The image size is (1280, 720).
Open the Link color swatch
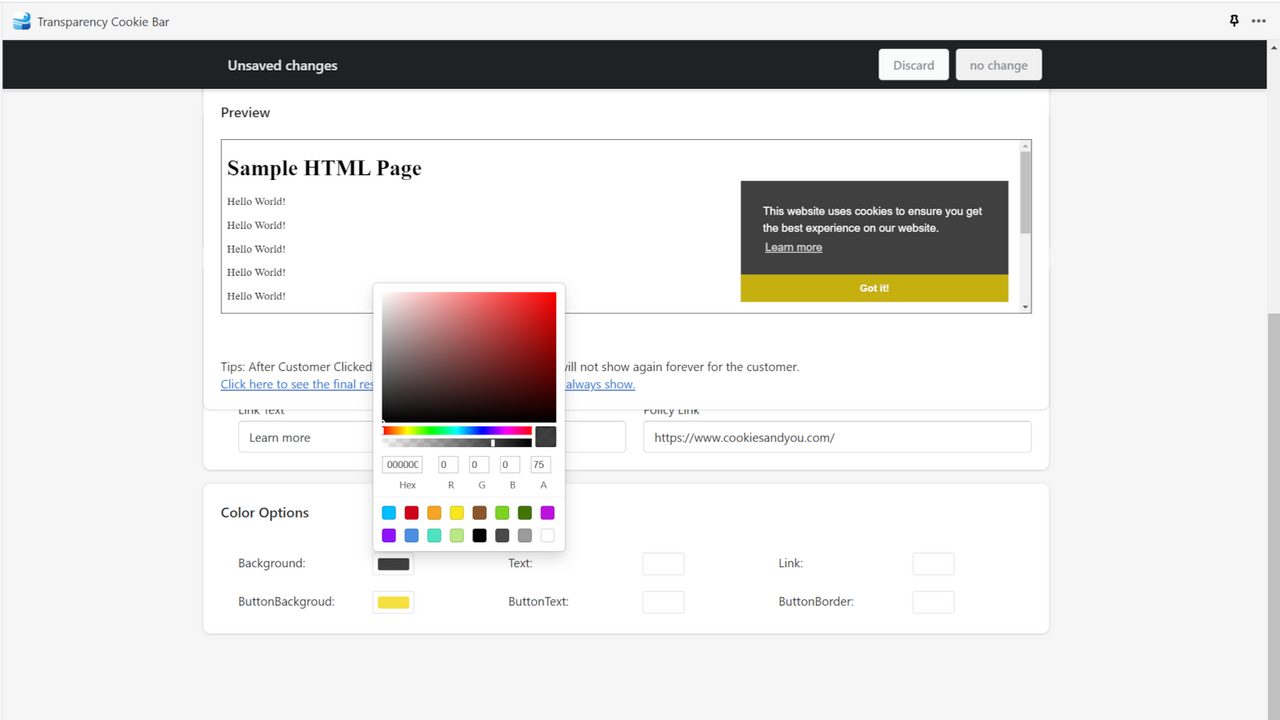coord(933,564)
